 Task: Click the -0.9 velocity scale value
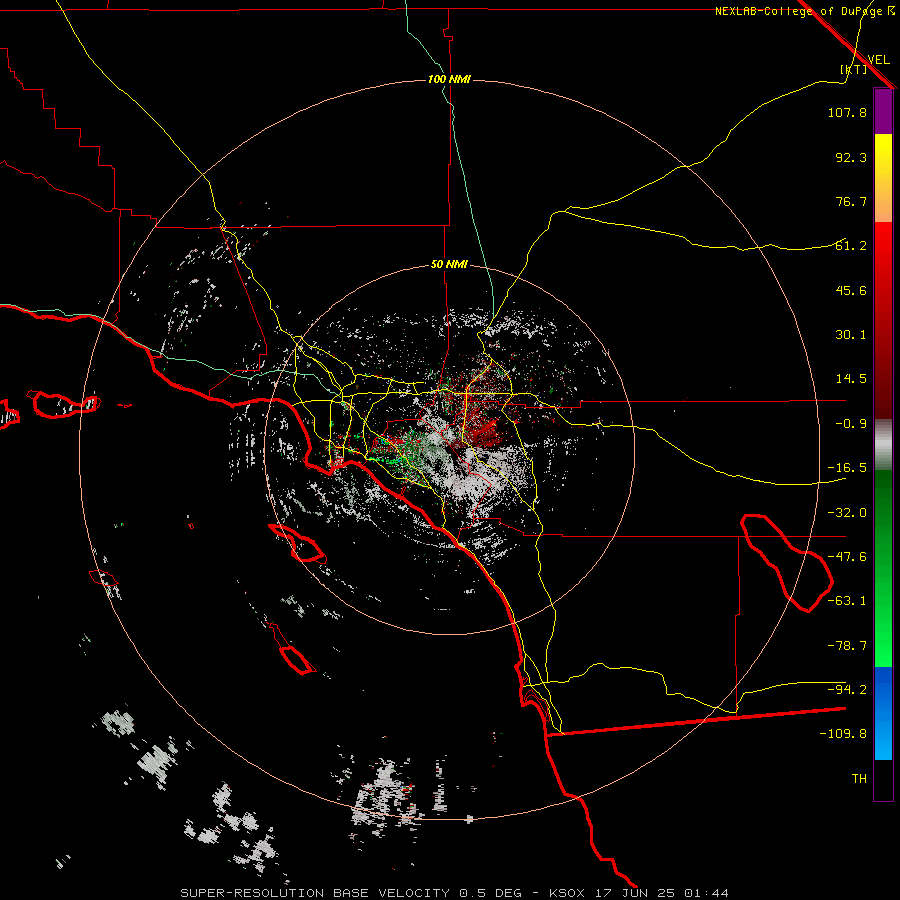point(851,424)
